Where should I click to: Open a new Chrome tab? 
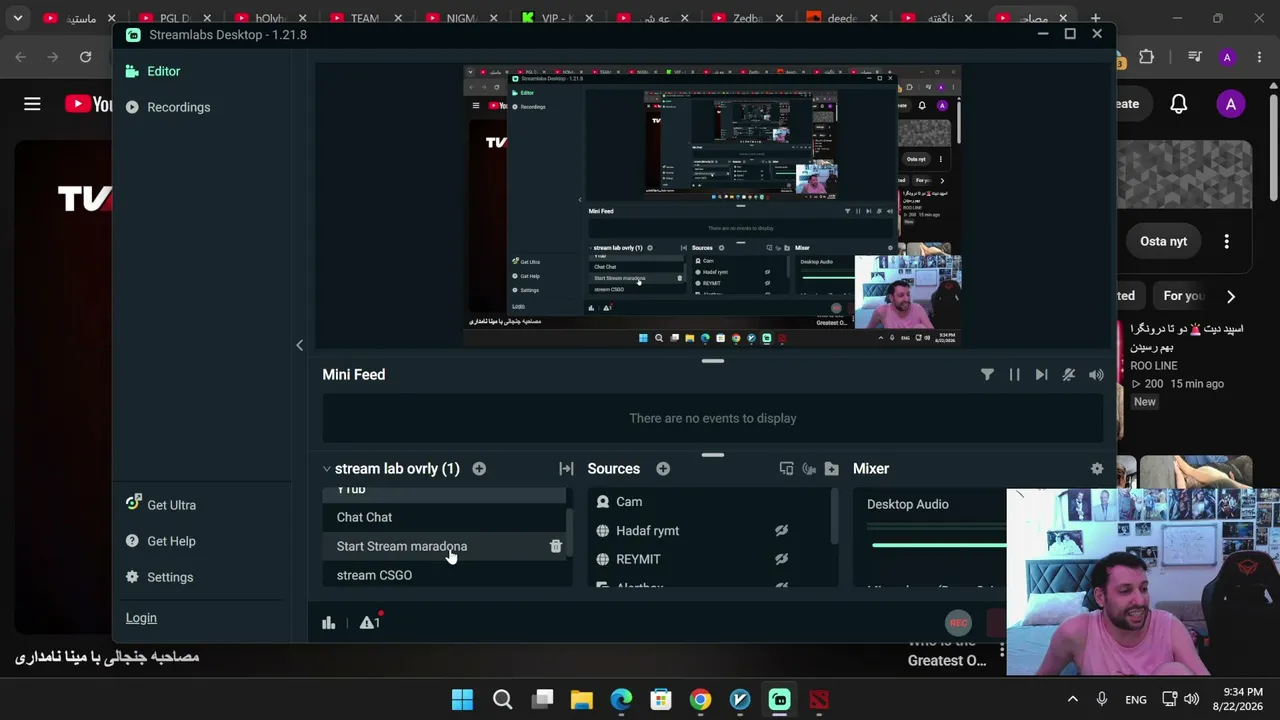(1095, 18)
